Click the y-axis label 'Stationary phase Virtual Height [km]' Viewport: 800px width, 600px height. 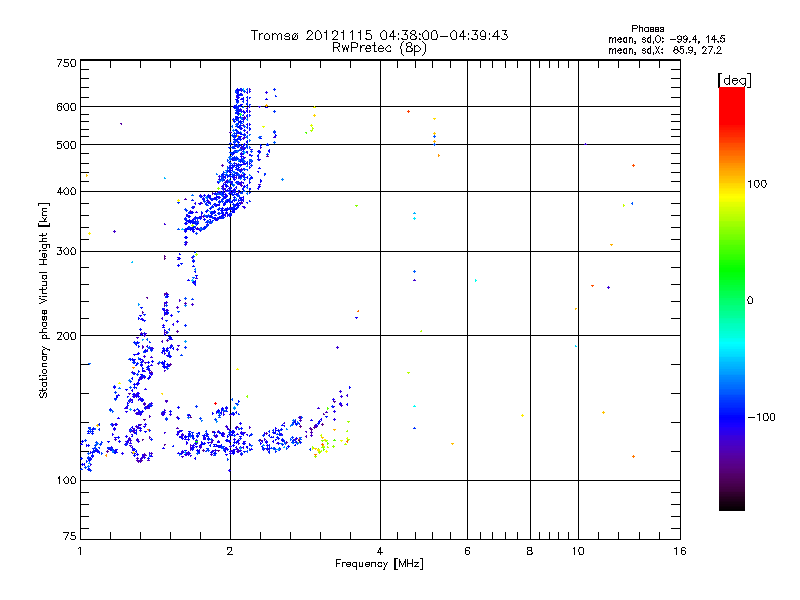(43, 300)
